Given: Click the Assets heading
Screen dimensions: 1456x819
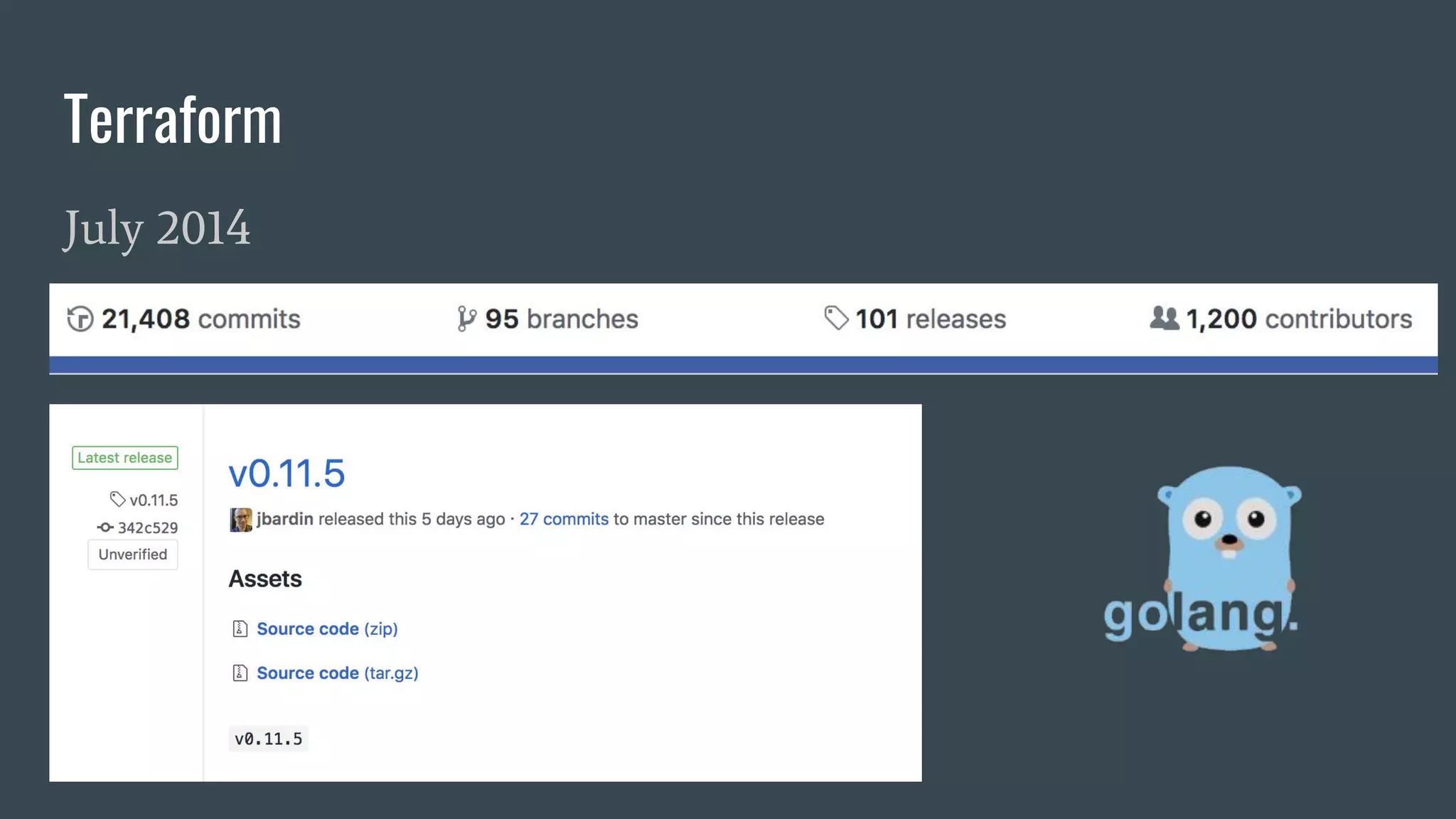Looking at the screenshot, I should tap(265, 579).
